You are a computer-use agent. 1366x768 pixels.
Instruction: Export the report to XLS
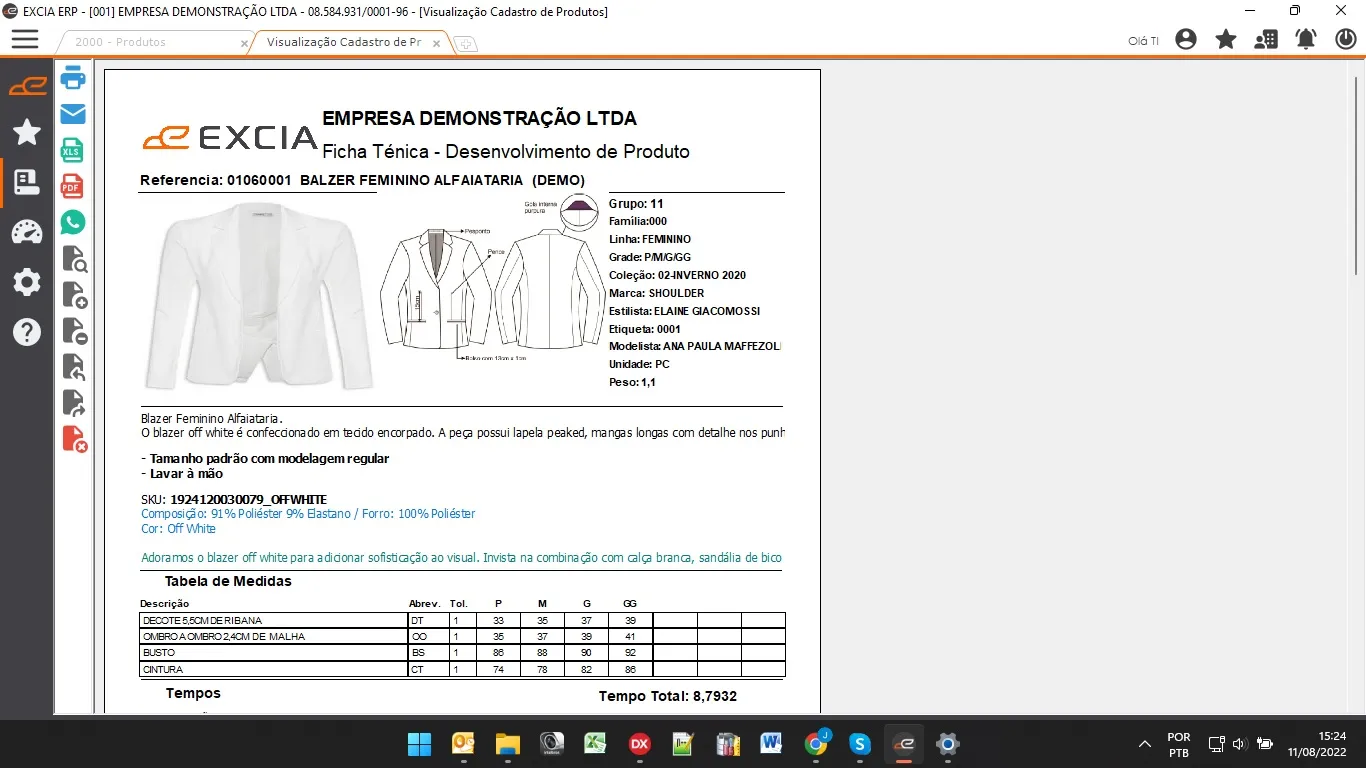click(x=73, y=150)
